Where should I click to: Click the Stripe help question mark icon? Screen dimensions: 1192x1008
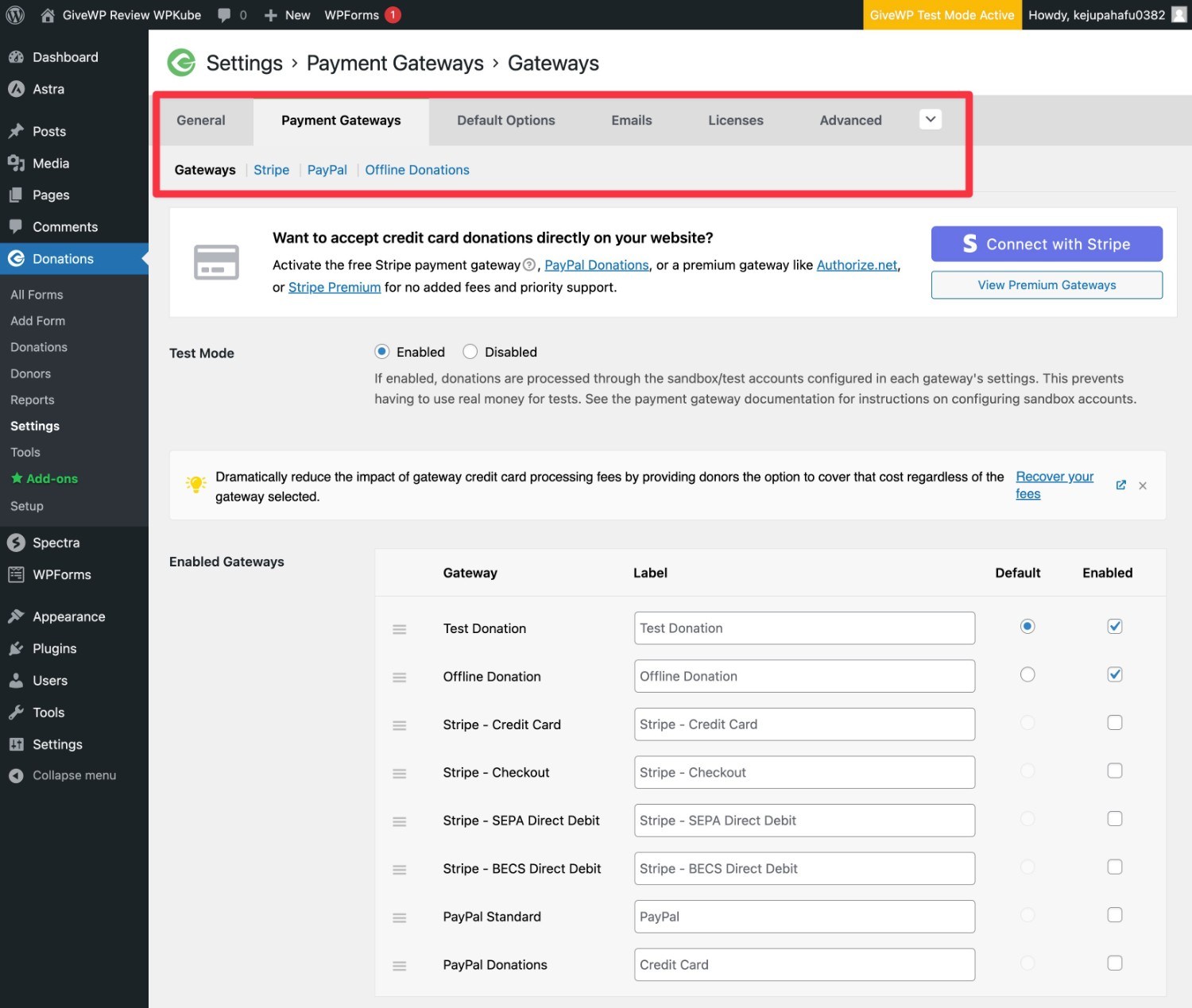529,265
